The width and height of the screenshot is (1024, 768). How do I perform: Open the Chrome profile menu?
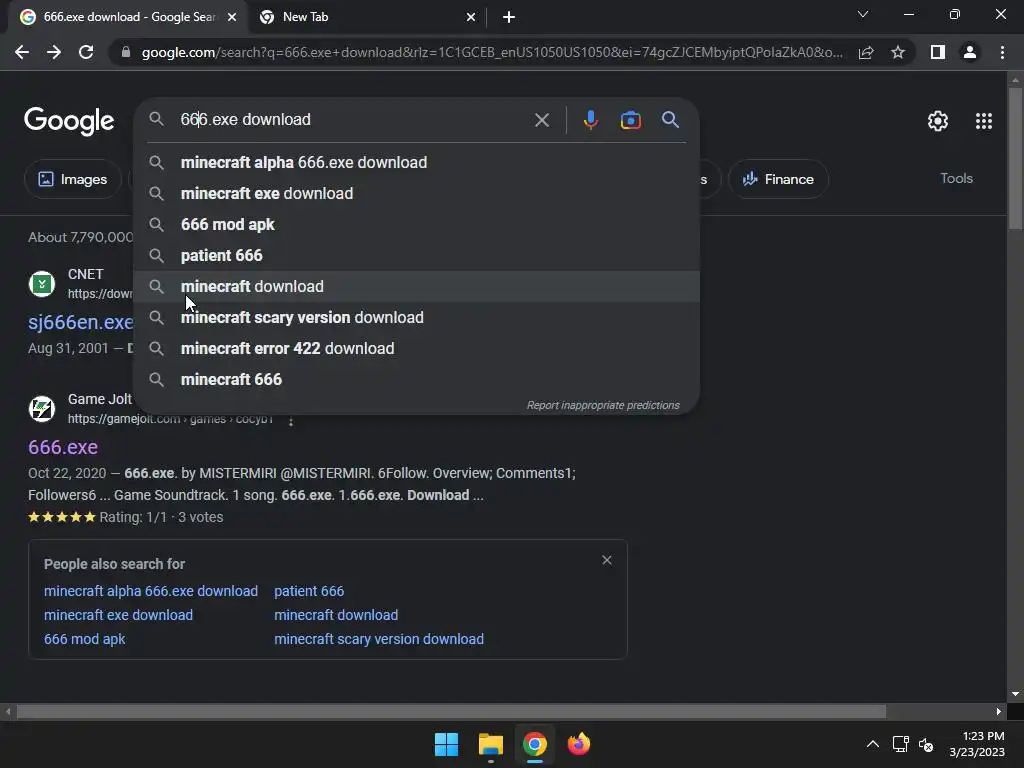tap(970, 52)
